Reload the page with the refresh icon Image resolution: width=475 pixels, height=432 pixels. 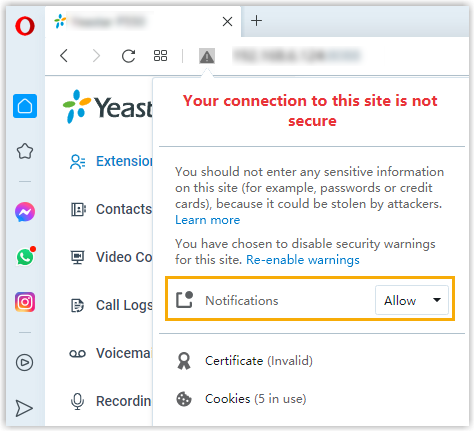tap(128, 56)
